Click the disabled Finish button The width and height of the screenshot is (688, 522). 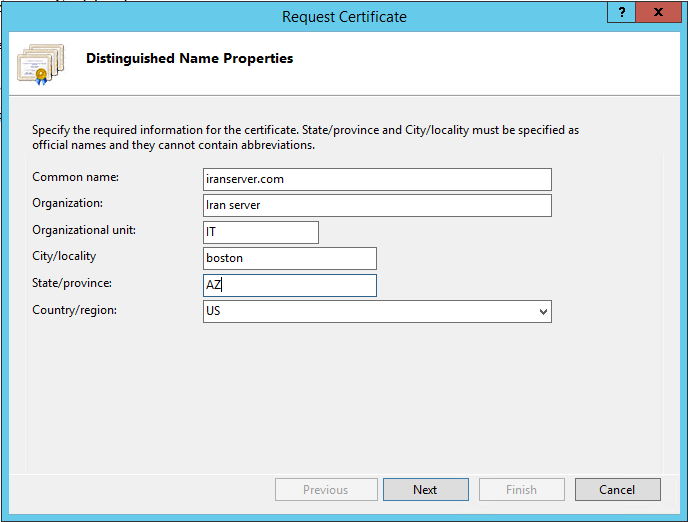521,490
